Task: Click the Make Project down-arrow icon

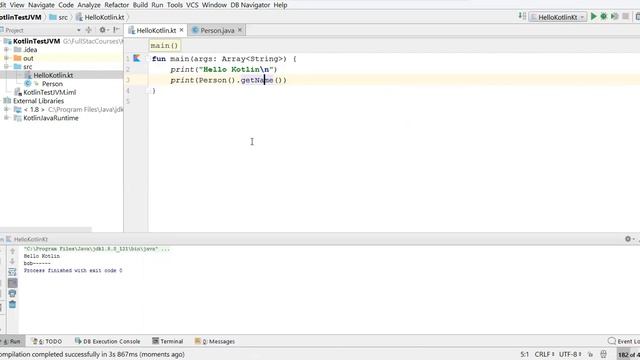Action: (522, 17)
